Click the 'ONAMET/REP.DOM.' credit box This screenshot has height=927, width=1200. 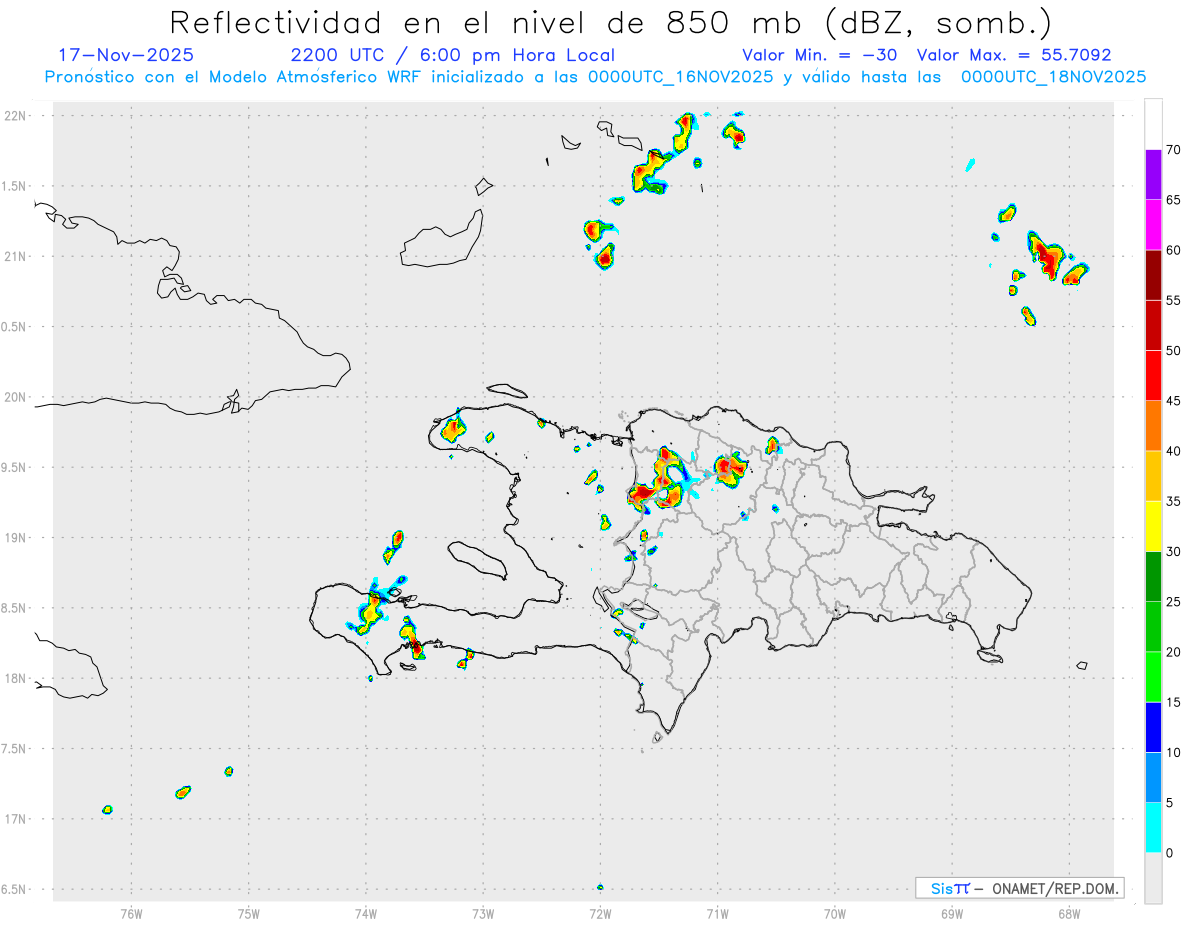[x=1020, y=888]
